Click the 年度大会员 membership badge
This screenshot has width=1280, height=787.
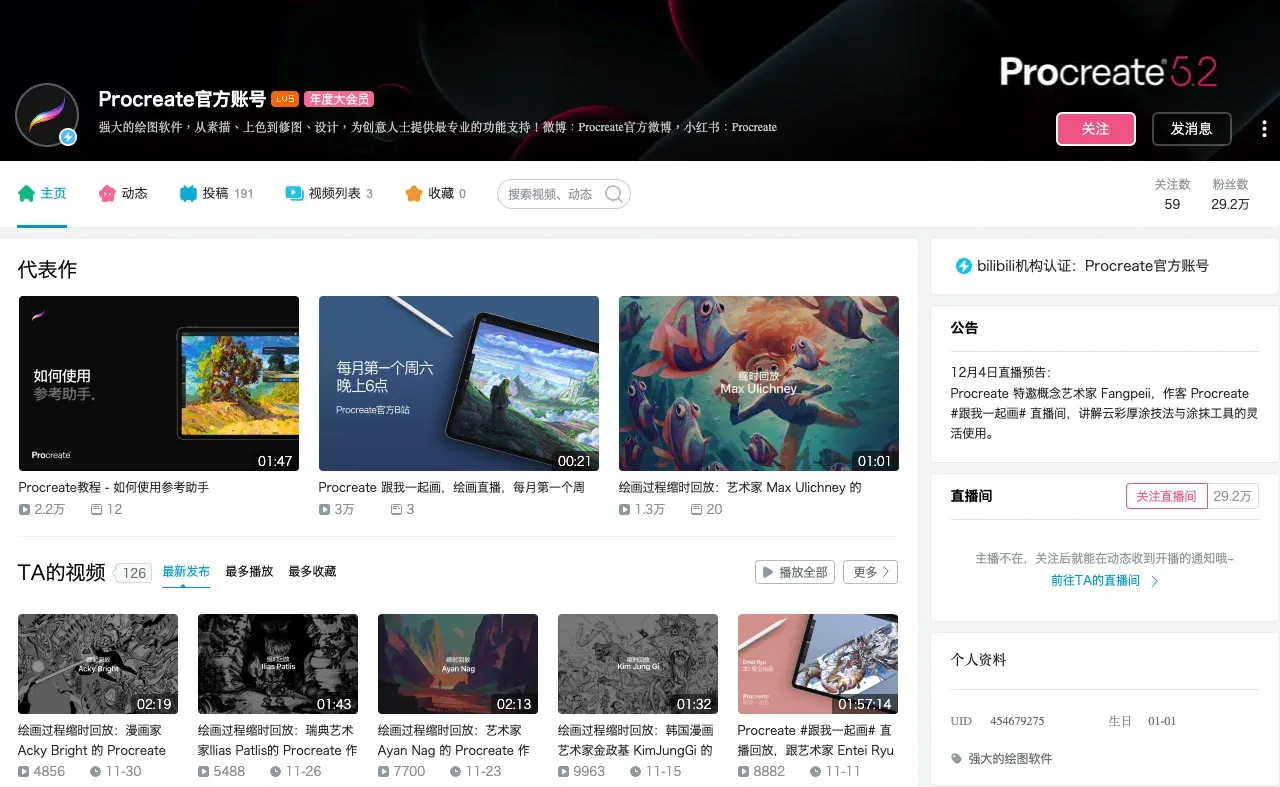pos(339,99)
